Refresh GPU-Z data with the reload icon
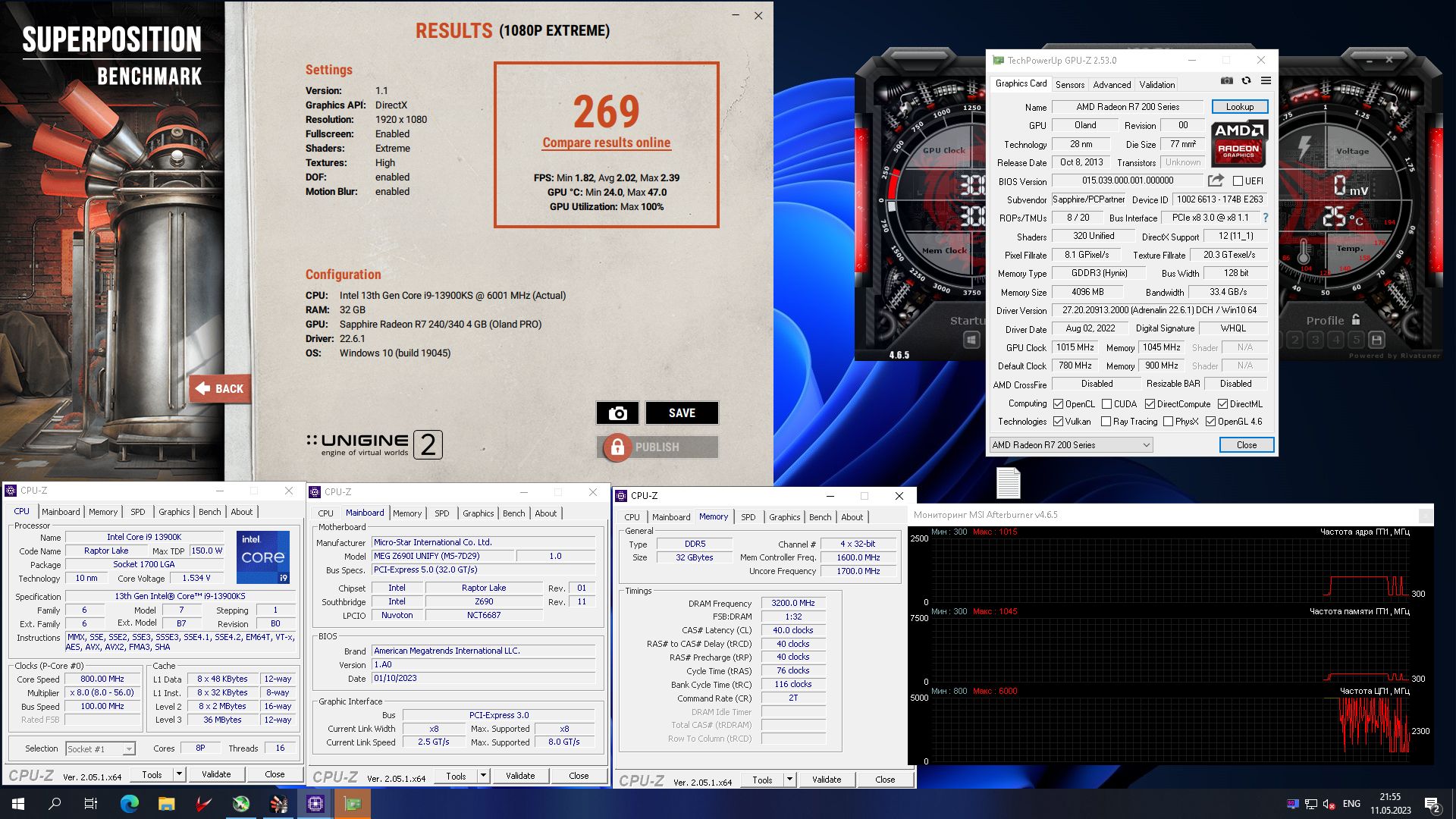This screenshot has height=819, width=1456. pos(1246,81)
